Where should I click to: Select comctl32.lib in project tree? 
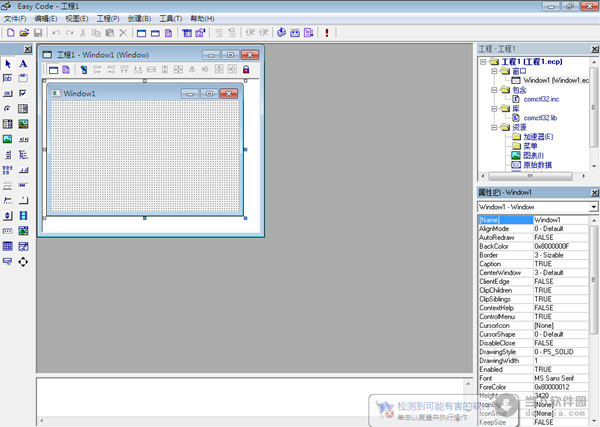click(x=540, y=118)
